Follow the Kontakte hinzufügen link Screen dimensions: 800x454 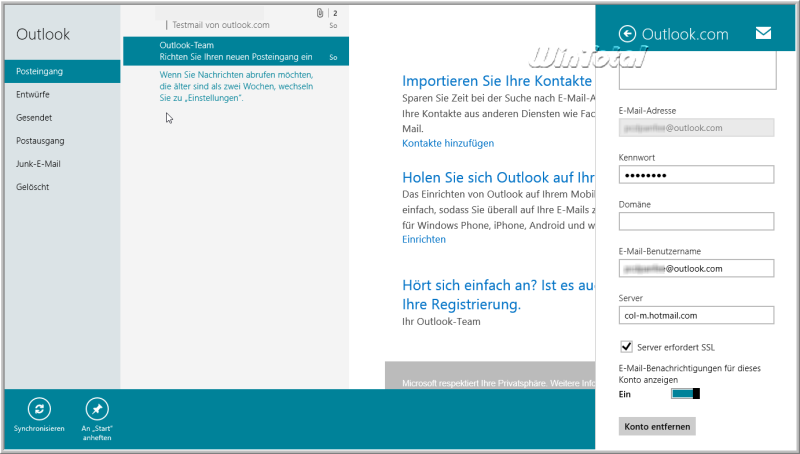448,143
